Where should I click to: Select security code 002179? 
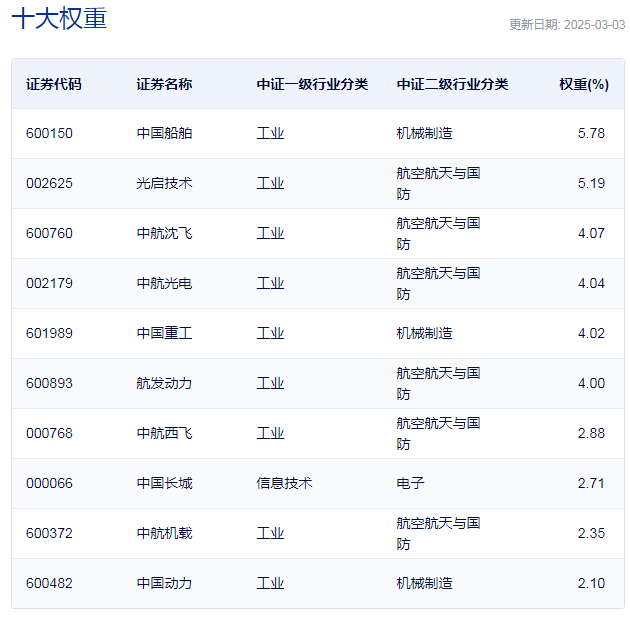(49, 284)
